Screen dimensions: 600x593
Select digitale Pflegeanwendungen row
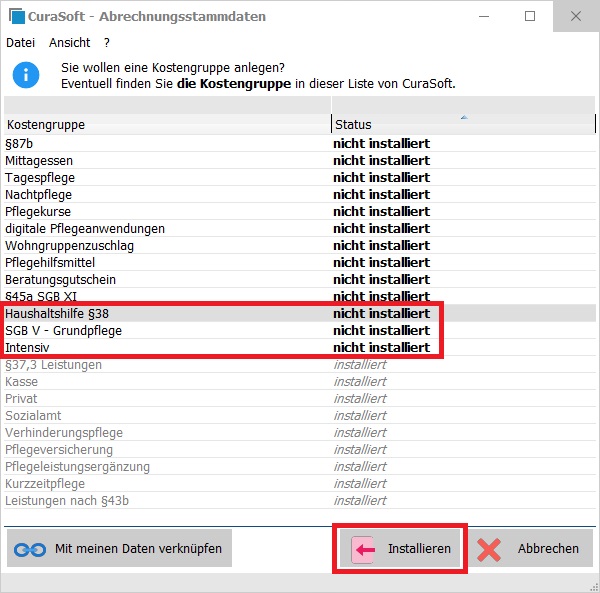300,228
